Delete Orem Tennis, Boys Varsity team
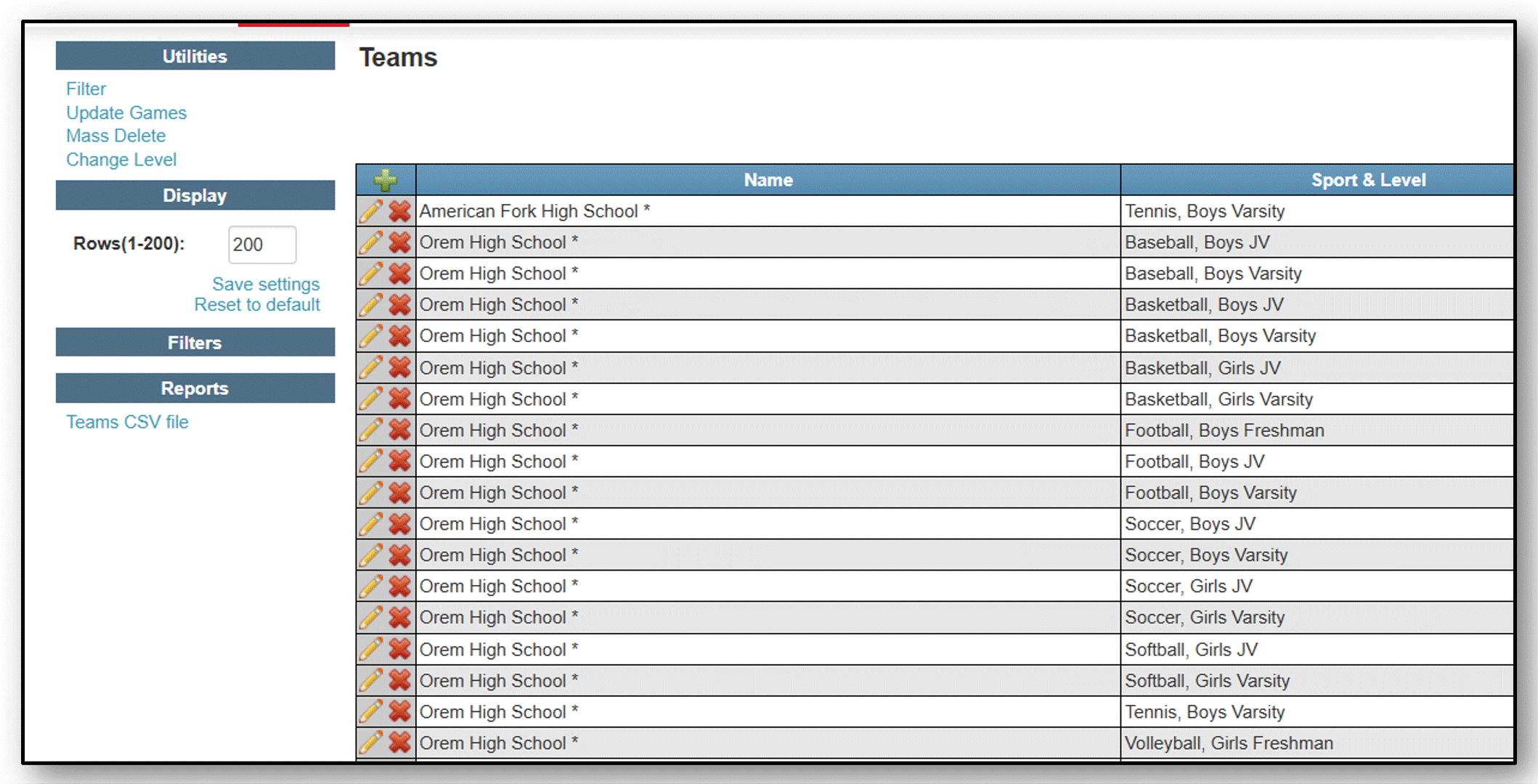Image resolution: width=1538 pixels, height=784 pixels. pos(399,712)
